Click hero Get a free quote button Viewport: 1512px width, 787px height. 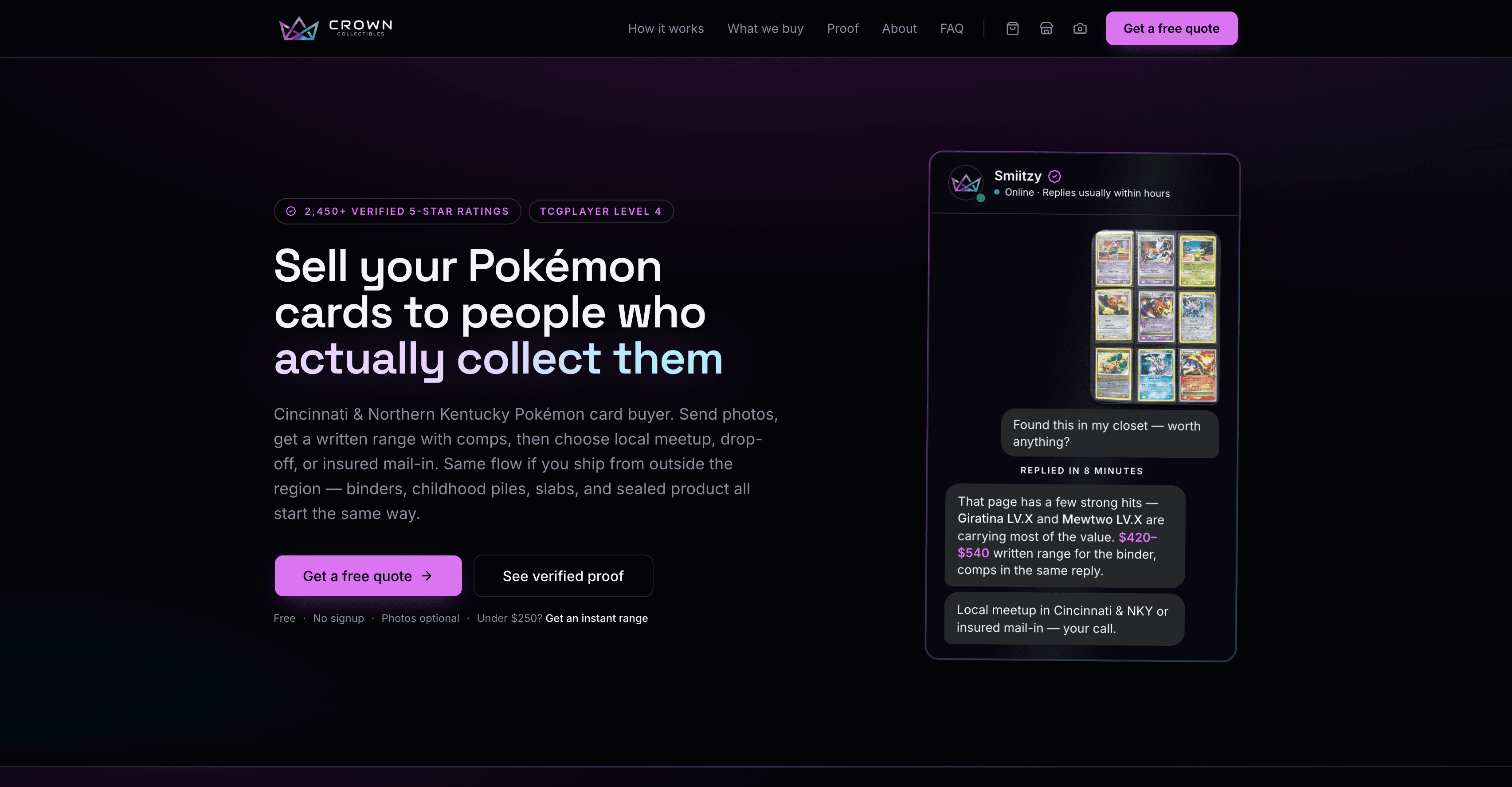[368, 575]
